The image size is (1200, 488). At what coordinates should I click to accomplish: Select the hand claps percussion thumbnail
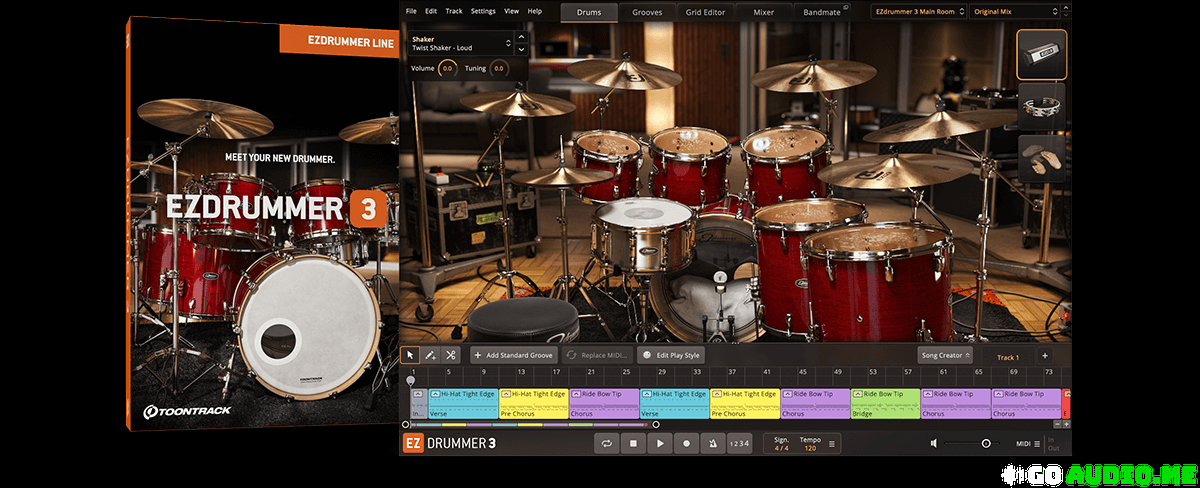(1041, 160)
